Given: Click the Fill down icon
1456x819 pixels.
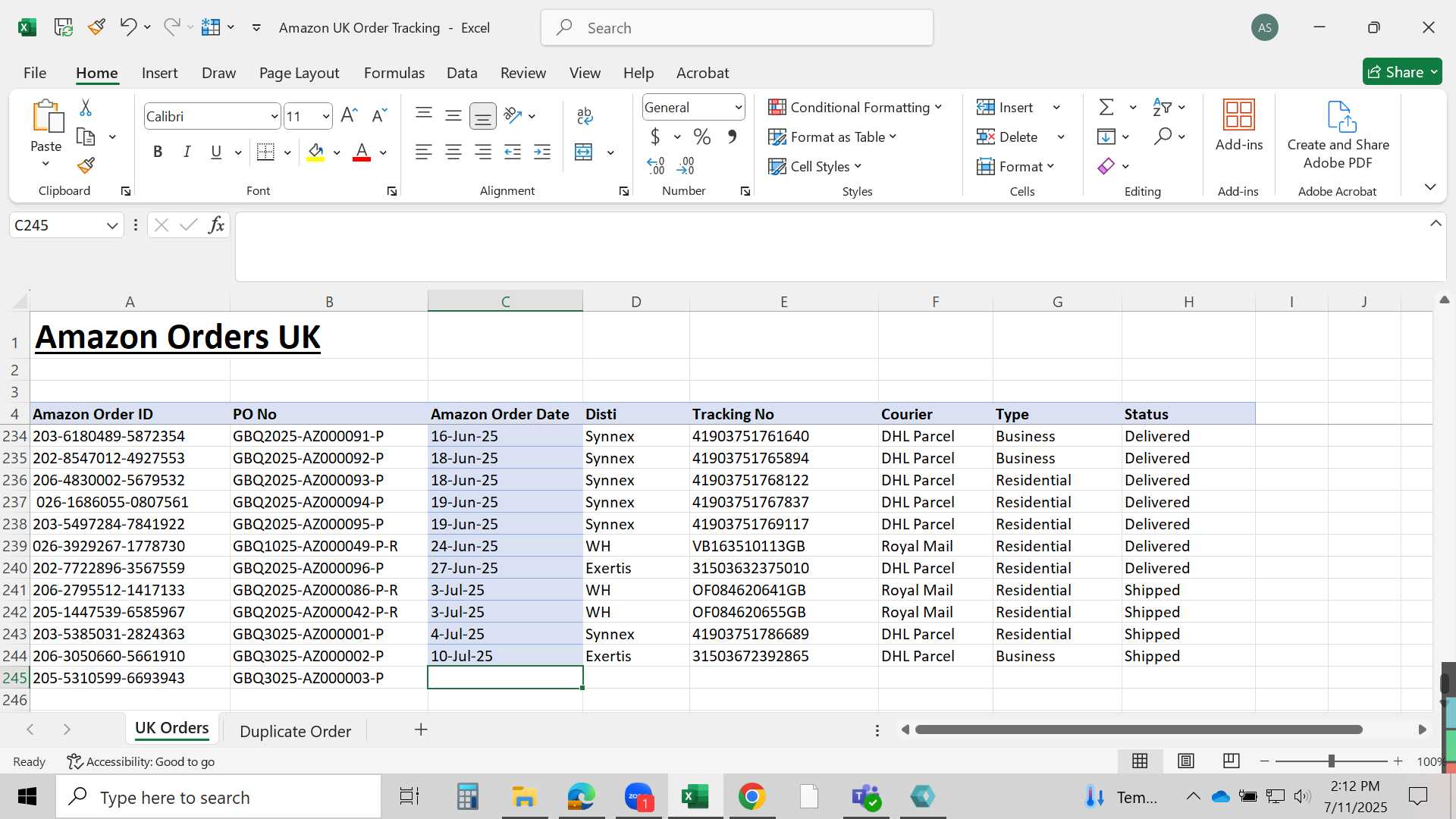Looking at the screenshot, I should (1106, 136).
